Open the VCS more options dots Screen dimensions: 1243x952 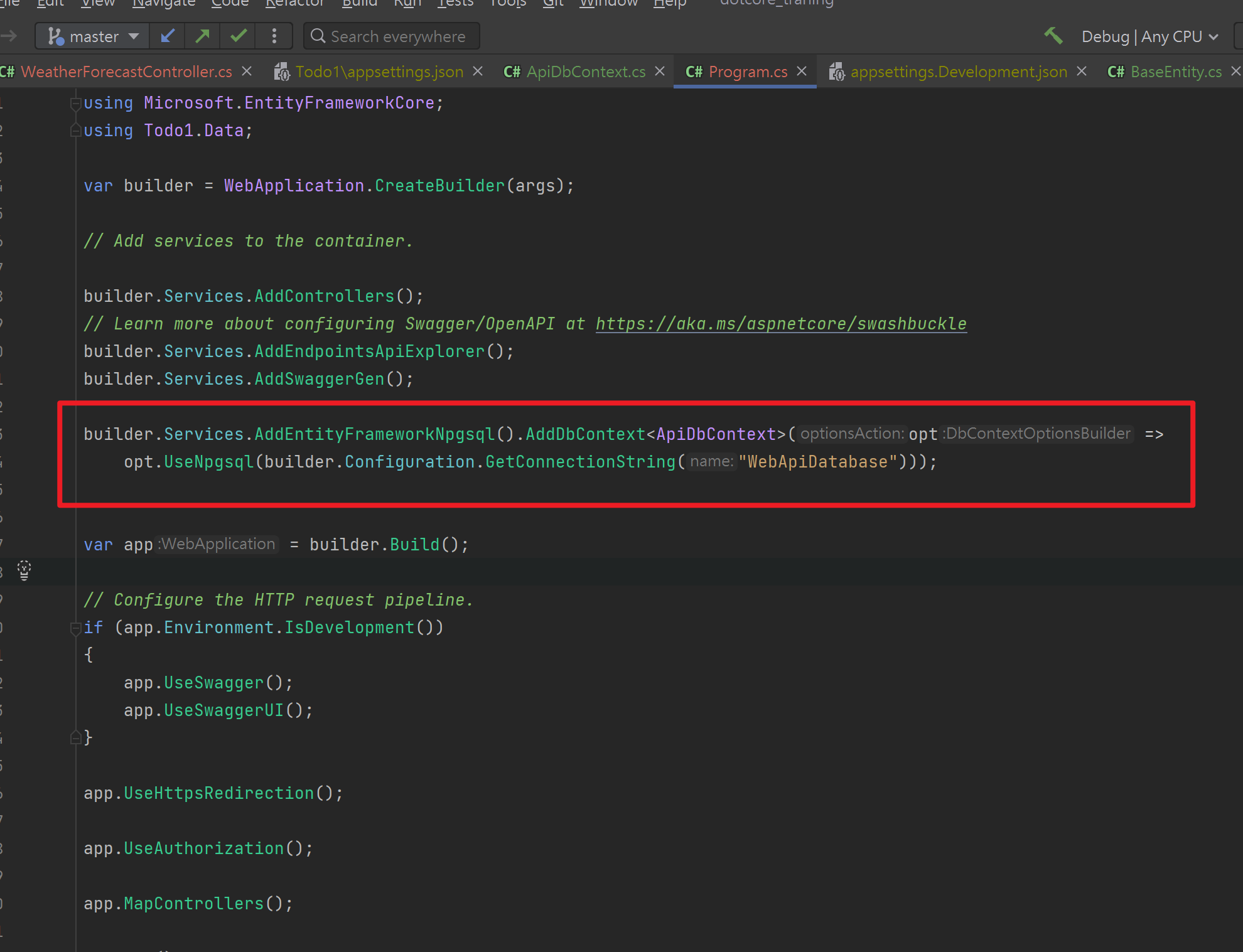274,36
